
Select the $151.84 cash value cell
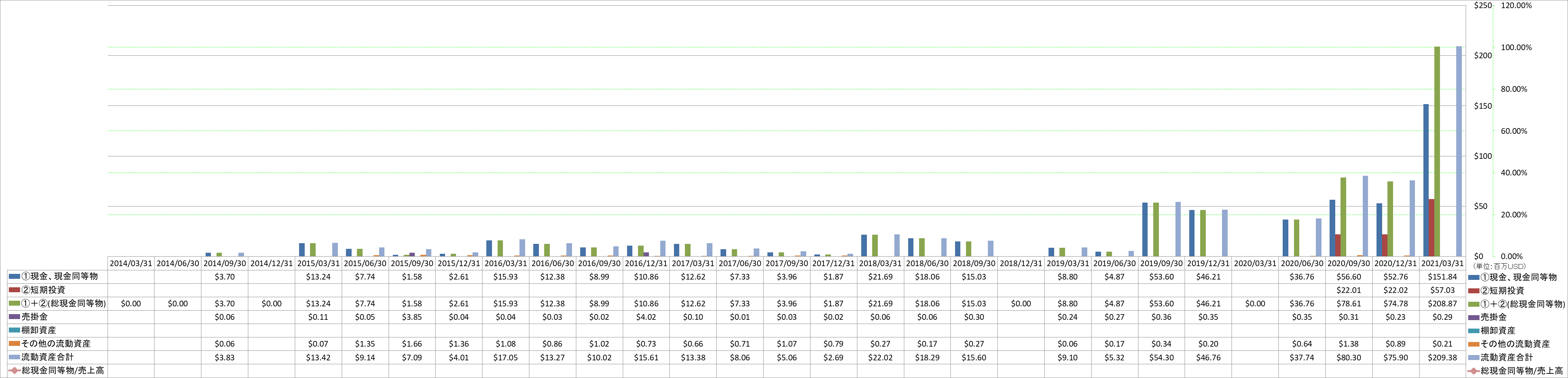pyautogui.click(x=1442, y=277)
